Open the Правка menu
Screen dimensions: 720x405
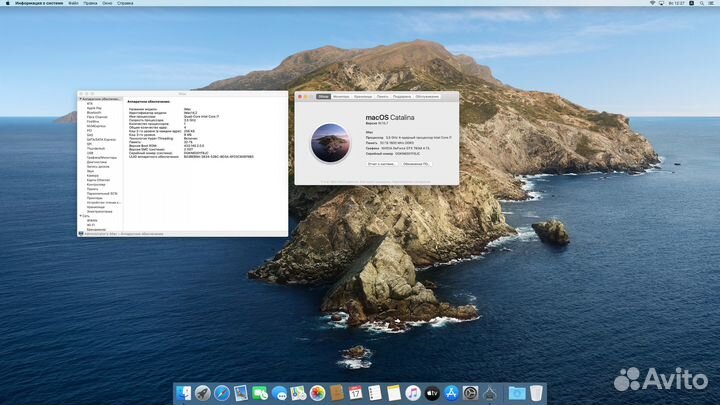tap(90, 3)
